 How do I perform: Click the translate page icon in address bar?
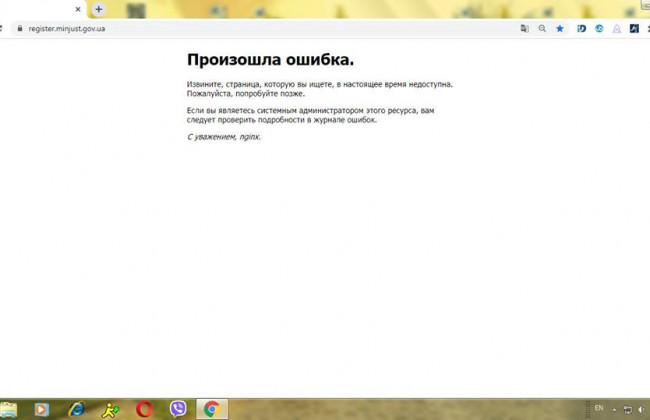click(x=524, y=29)
